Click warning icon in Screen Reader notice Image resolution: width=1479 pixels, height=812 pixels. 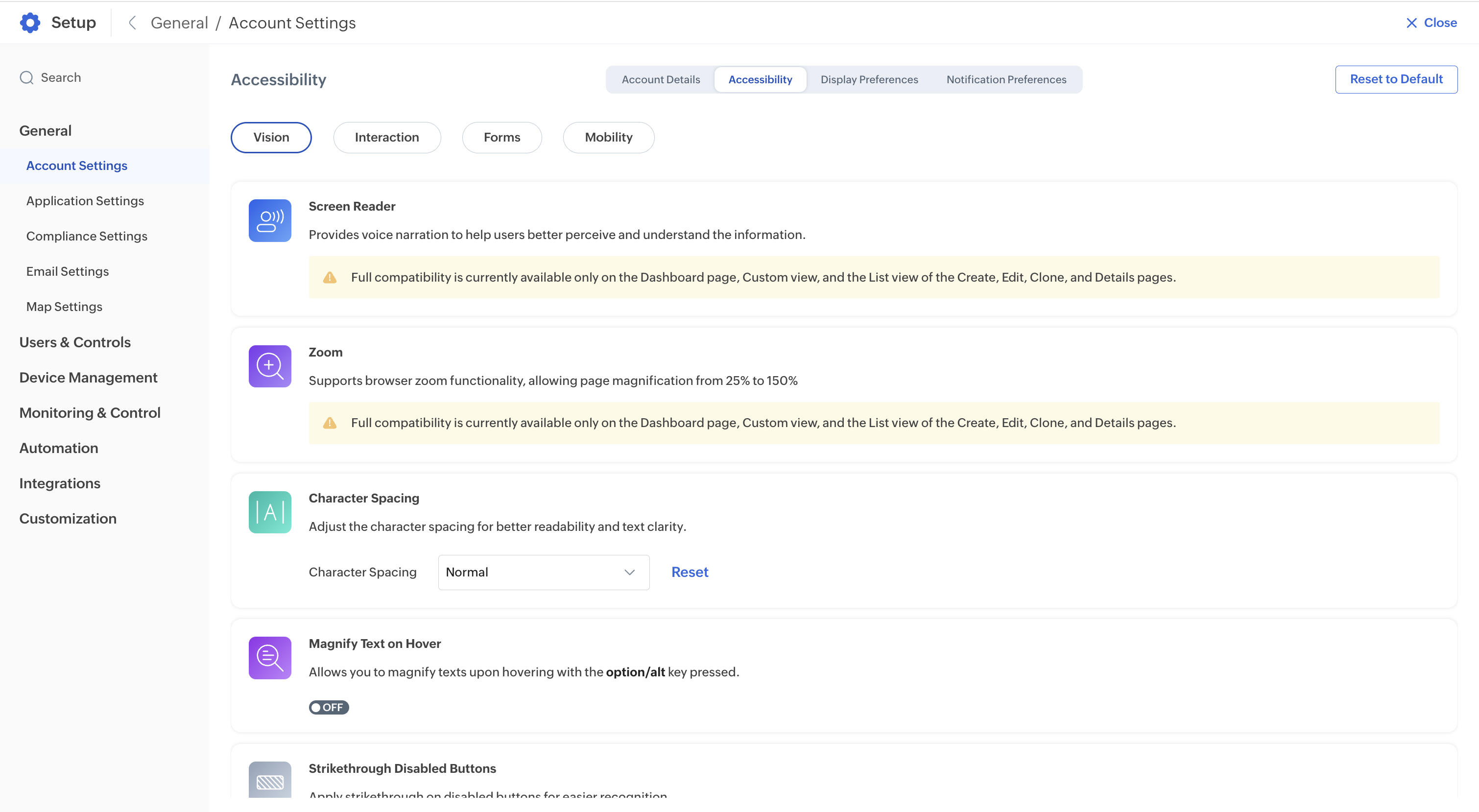point(330,277)
